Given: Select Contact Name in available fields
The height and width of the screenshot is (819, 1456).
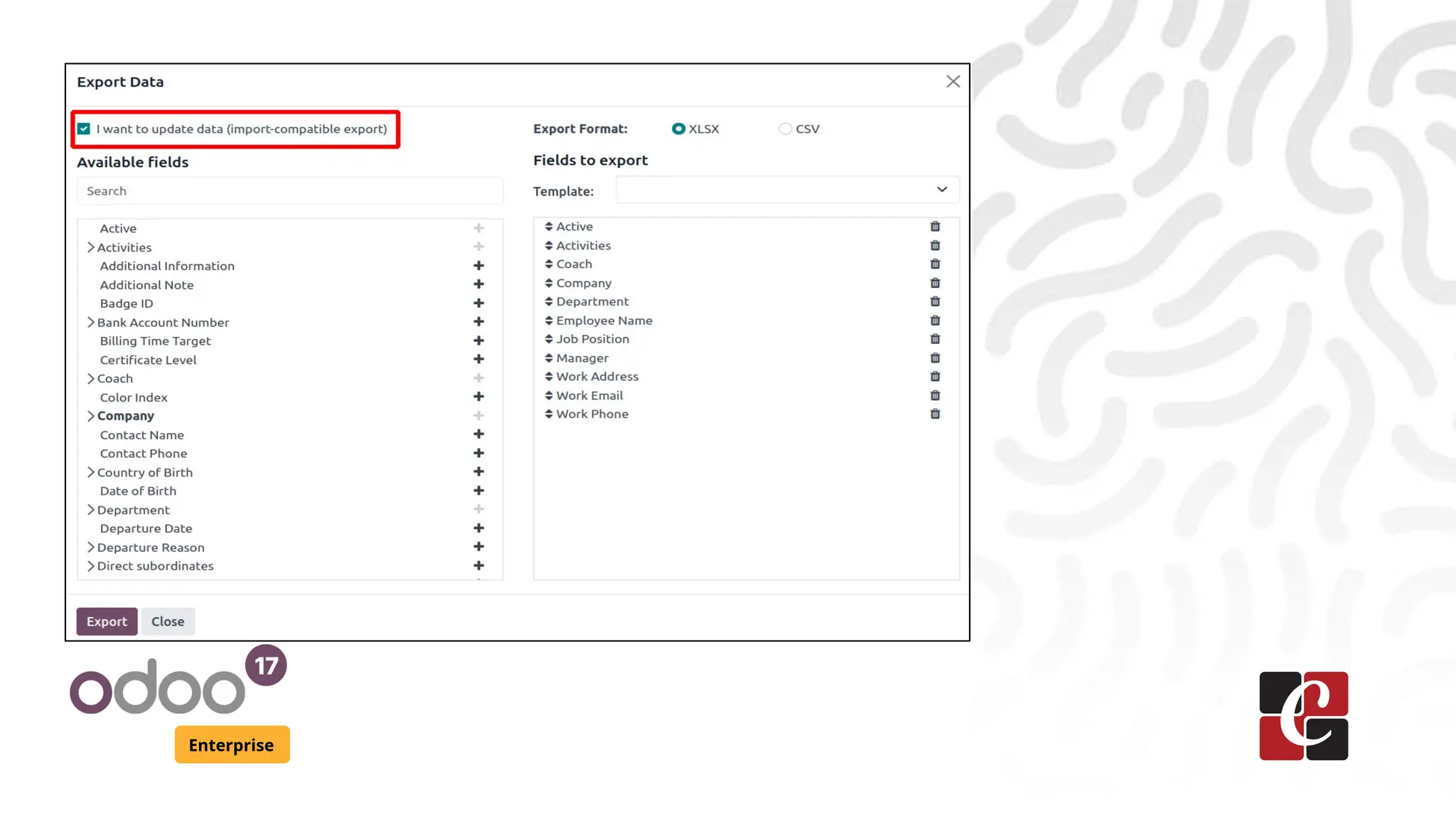Looking at the screenshot, I should (x=142, y=435).
